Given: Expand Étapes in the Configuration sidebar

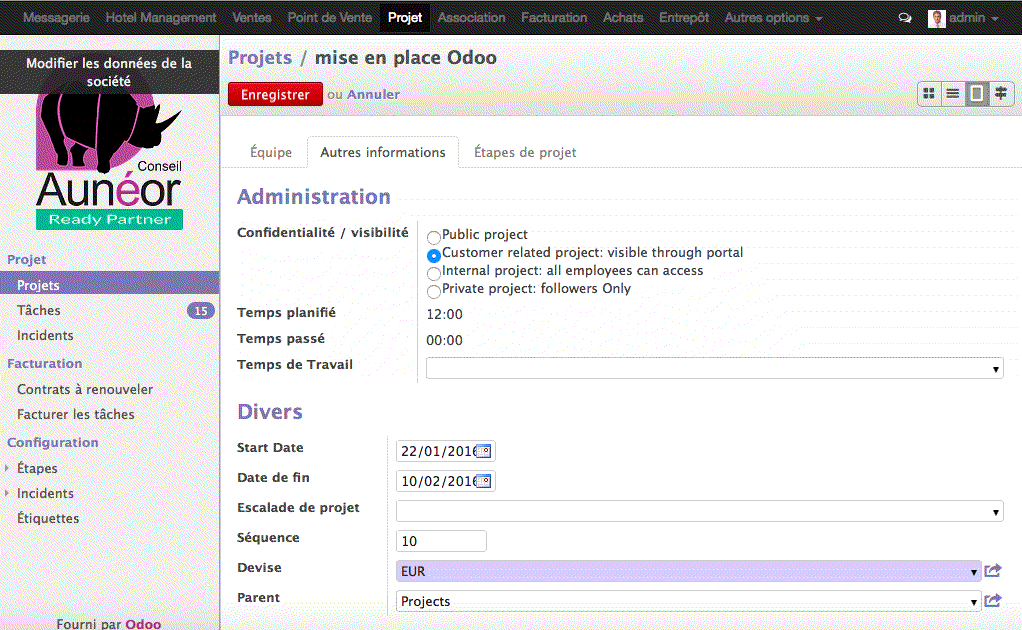Looking at the screenshot, I should point(8,468).
